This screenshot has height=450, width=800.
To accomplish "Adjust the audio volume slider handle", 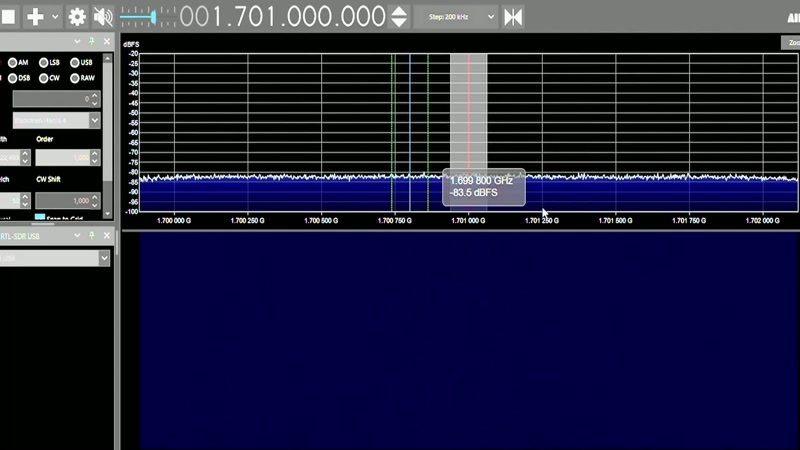I will pyautogui.click(x=153, y=17).
